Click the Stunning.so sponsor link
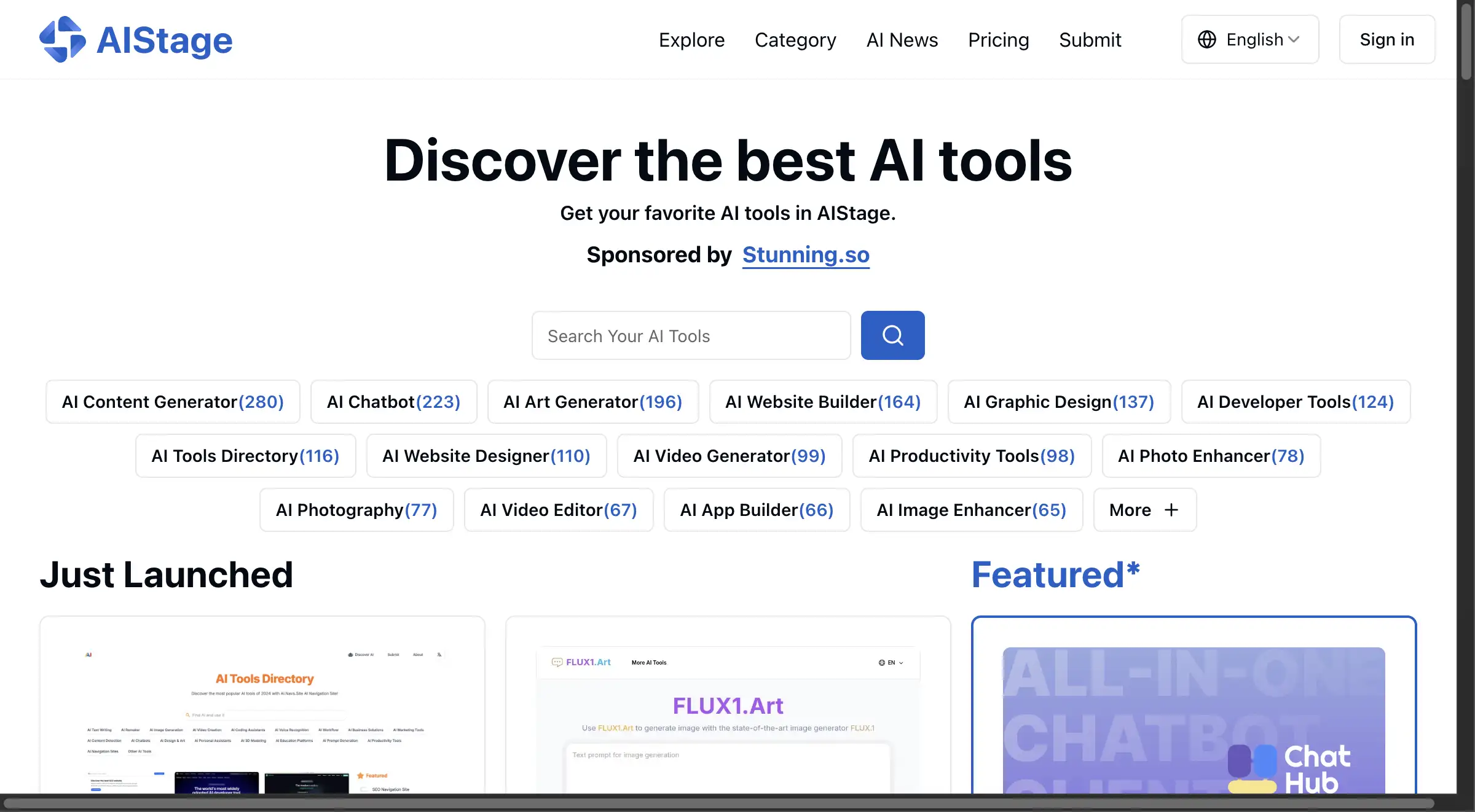This screenshot has width=1475, height=812. coord(805,255)
